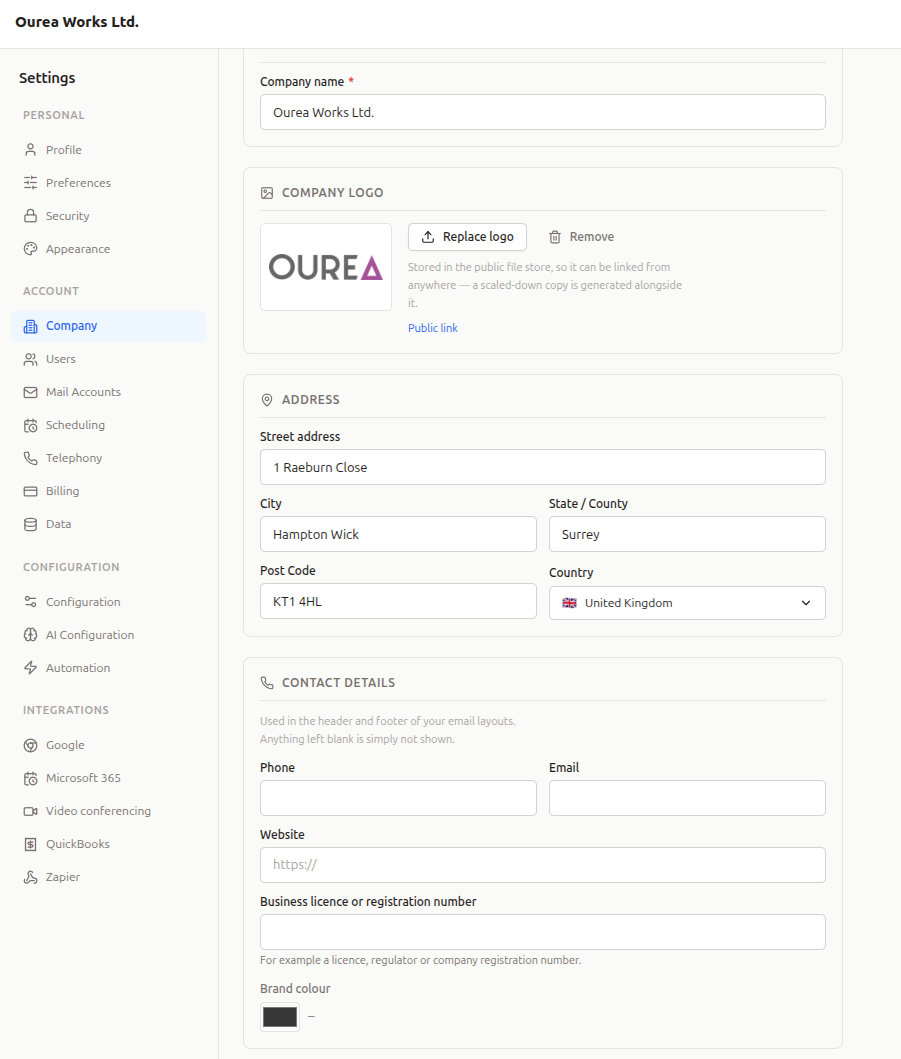Viewport: 901px width, 1059px height.
Task: Click the Post Code field
Action: pos(398,601)
